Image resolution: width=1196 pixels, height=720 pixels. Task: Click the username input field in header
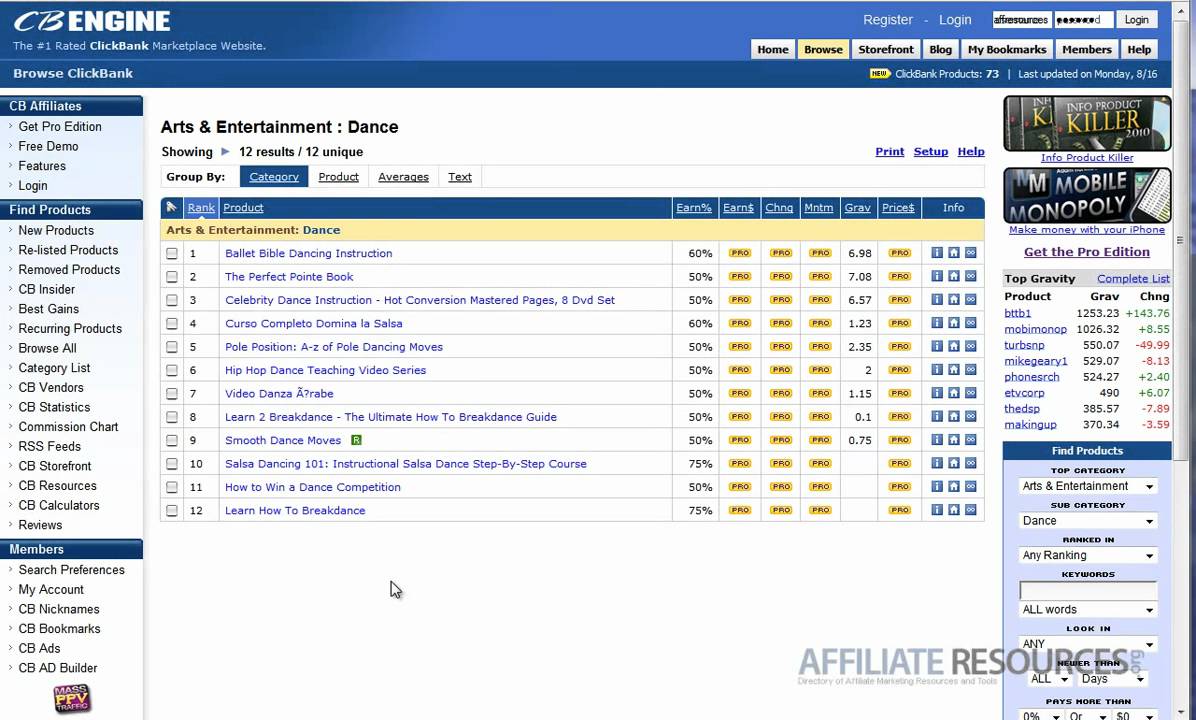point(1021,20)
